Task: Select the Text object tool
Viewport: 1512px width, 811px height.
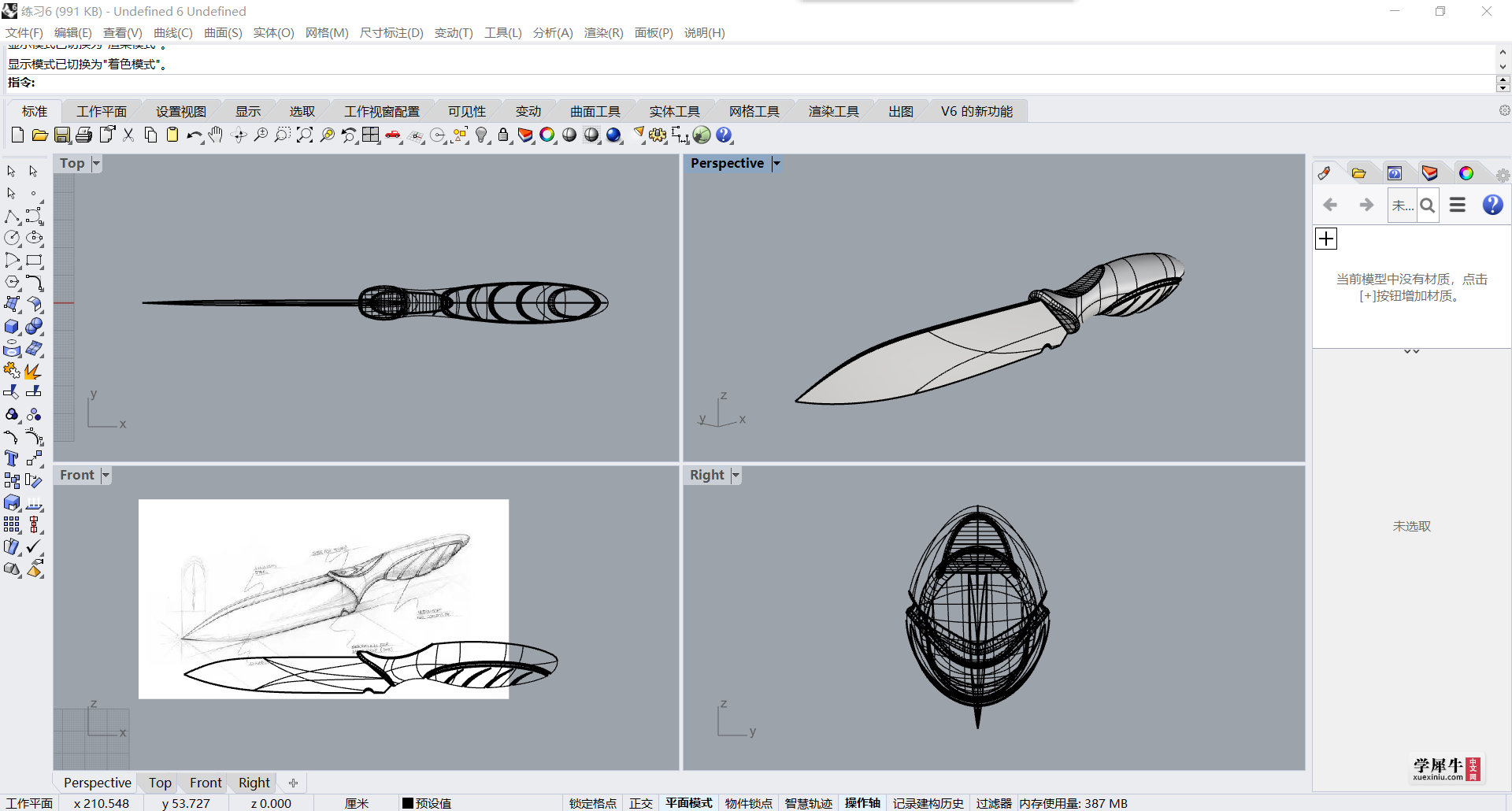Action: 12,458
